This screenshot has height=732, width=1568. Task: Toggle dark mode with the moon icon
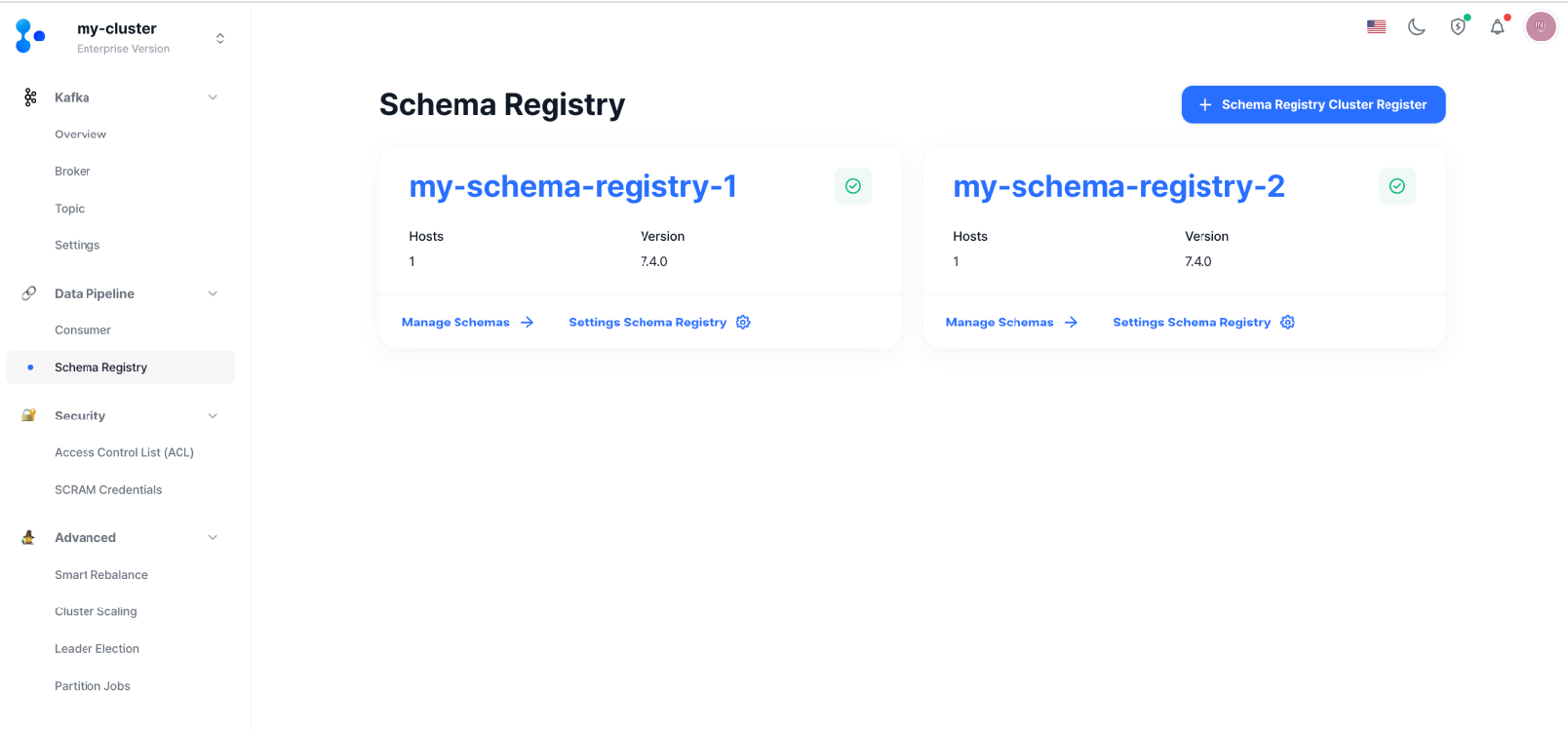tap(1416, 26)
